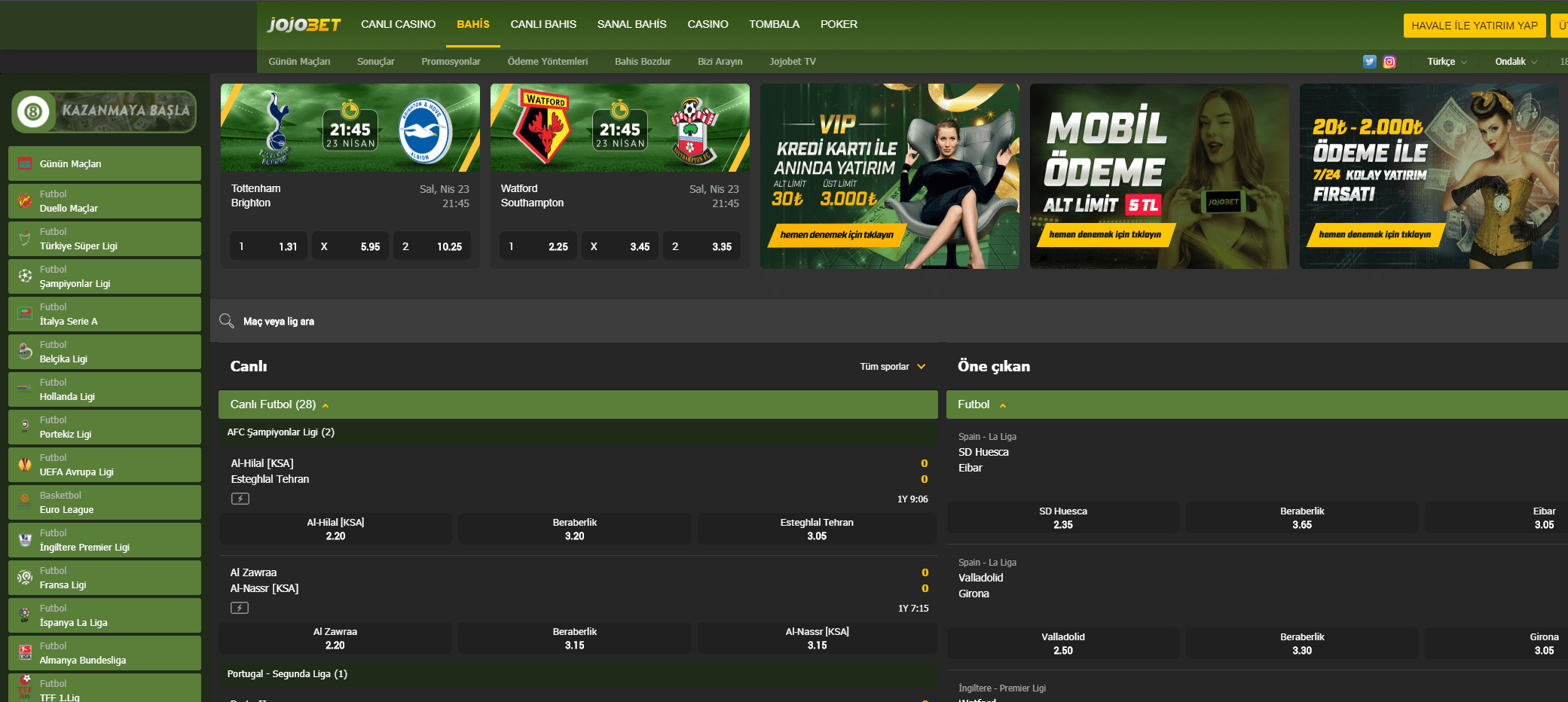This screenshot has width=1568, height=702.
Task: Click the Hollanda Ligi flag icon
Action: 25,389
